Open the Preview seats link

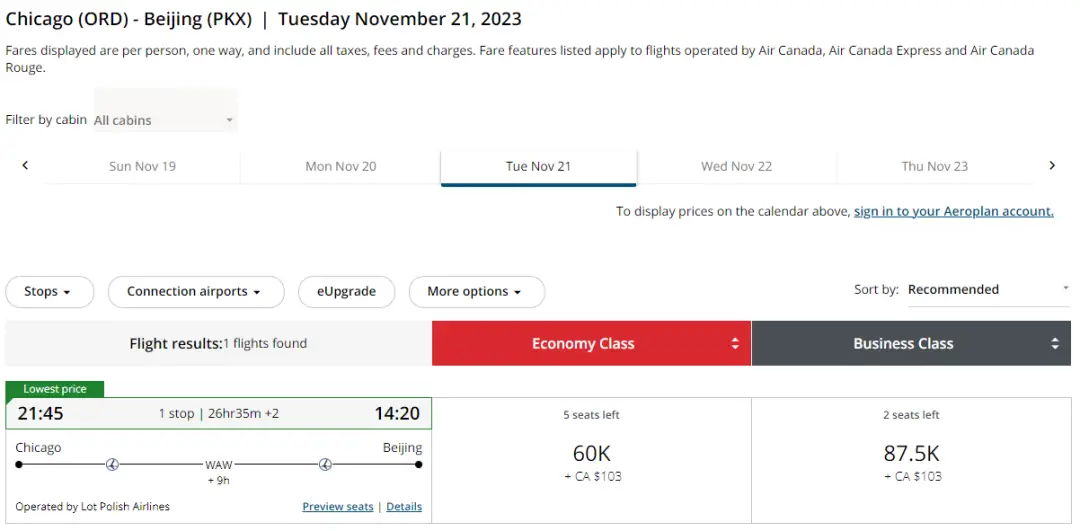pos(338,507)
